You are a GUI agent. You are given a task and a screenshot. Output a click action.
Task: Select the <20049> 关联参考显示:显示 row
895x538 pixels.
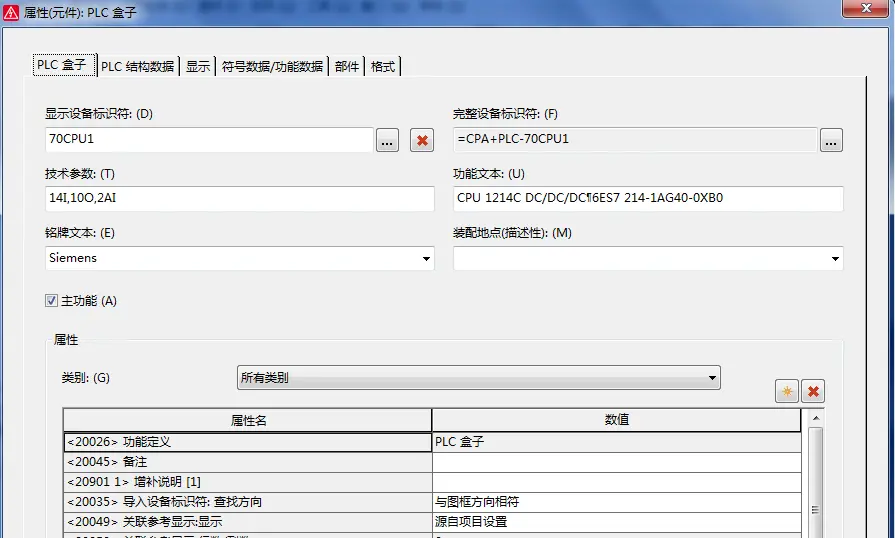point(248,522)
